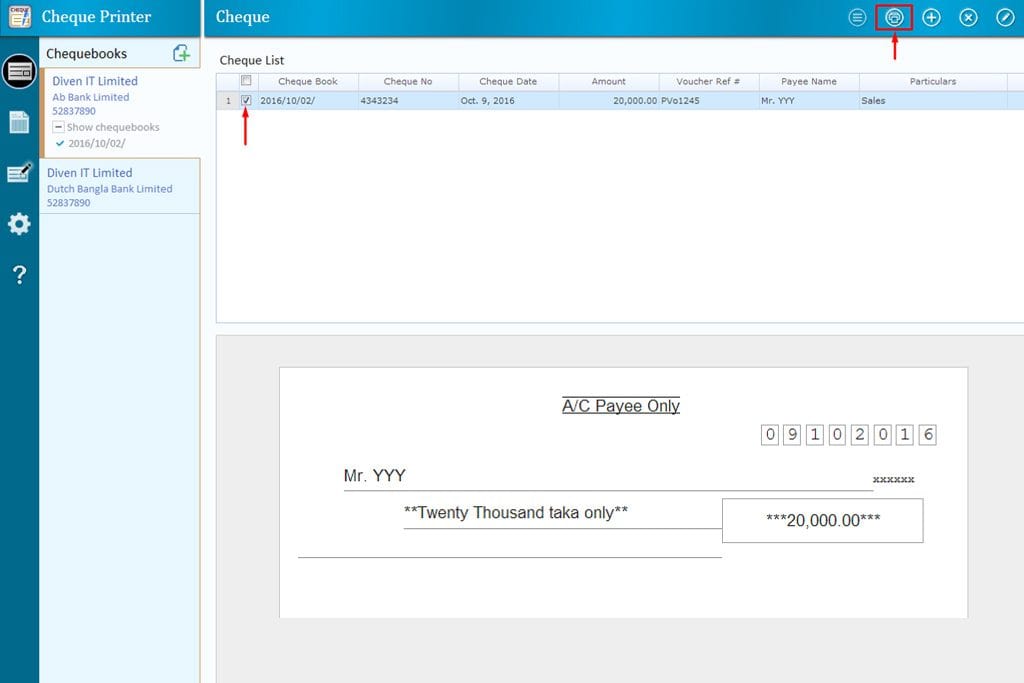
Task: Open the settings gear in sidebar
Action: (x=19, y=224)
